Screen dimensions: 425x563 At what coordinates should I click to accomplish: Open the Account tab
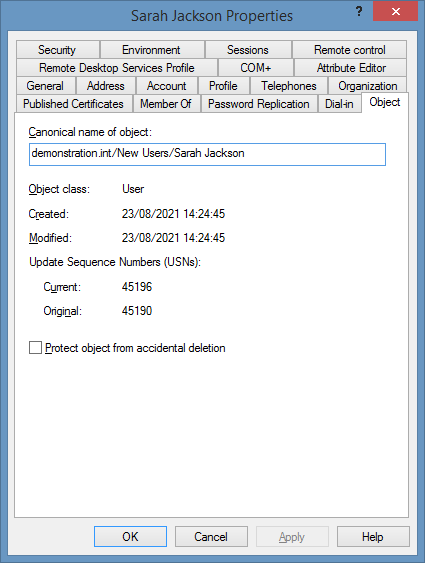tap(167, 85)
